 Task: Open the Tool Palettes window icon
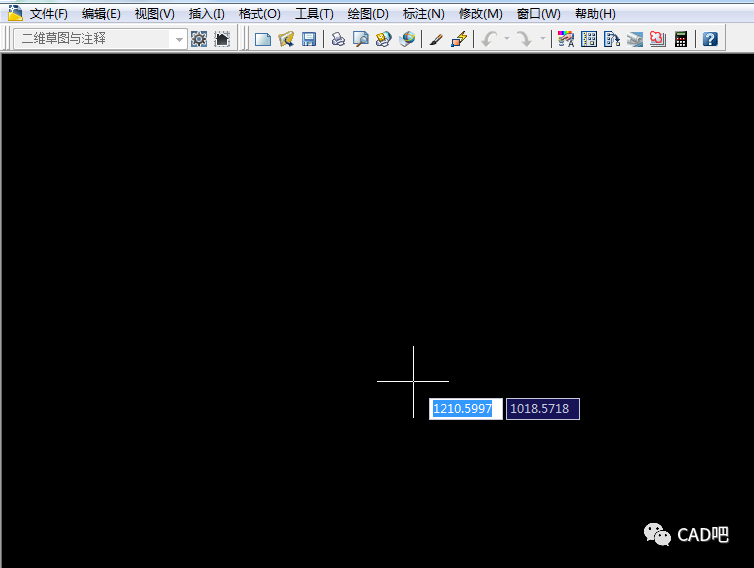coord(612,39)
